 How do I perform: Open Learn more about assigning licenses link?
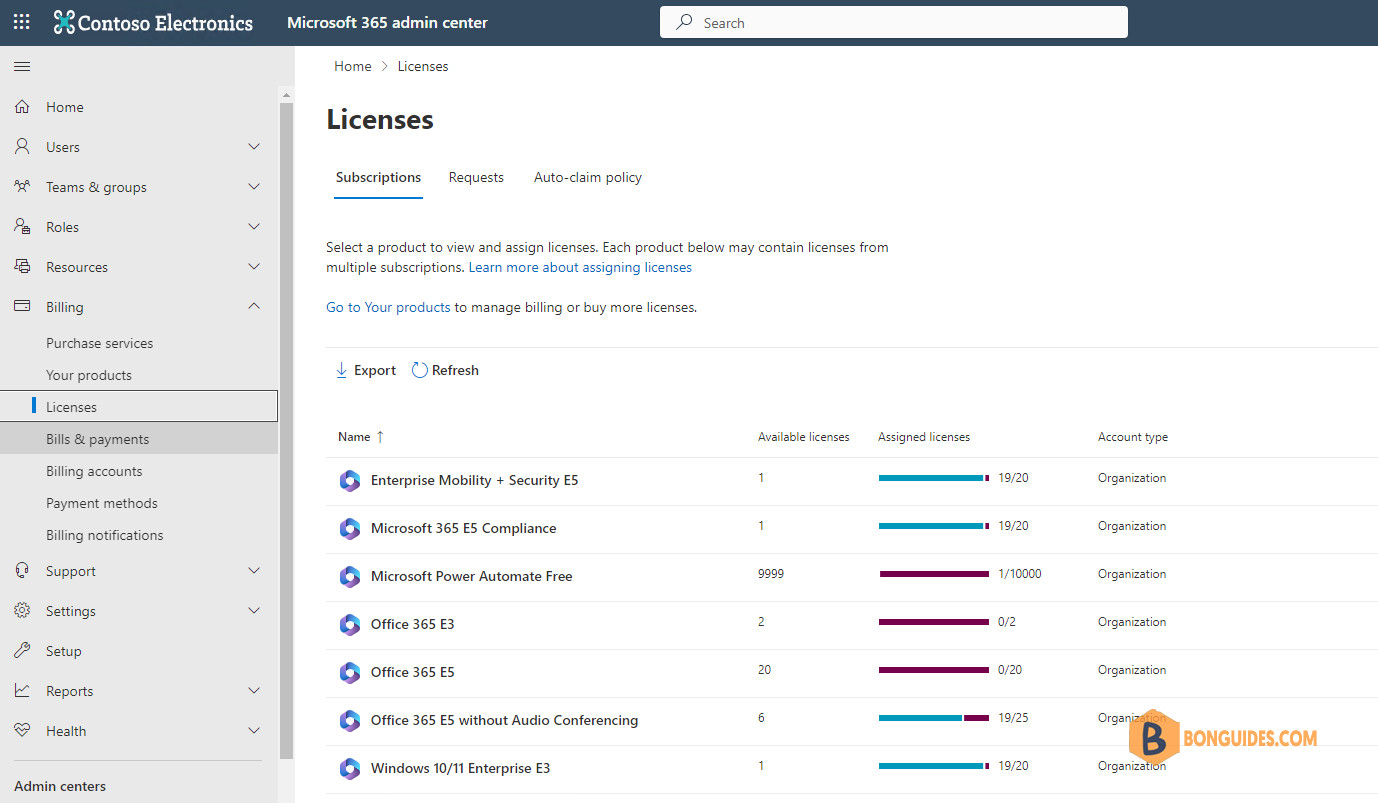click(x=580, y=268)
